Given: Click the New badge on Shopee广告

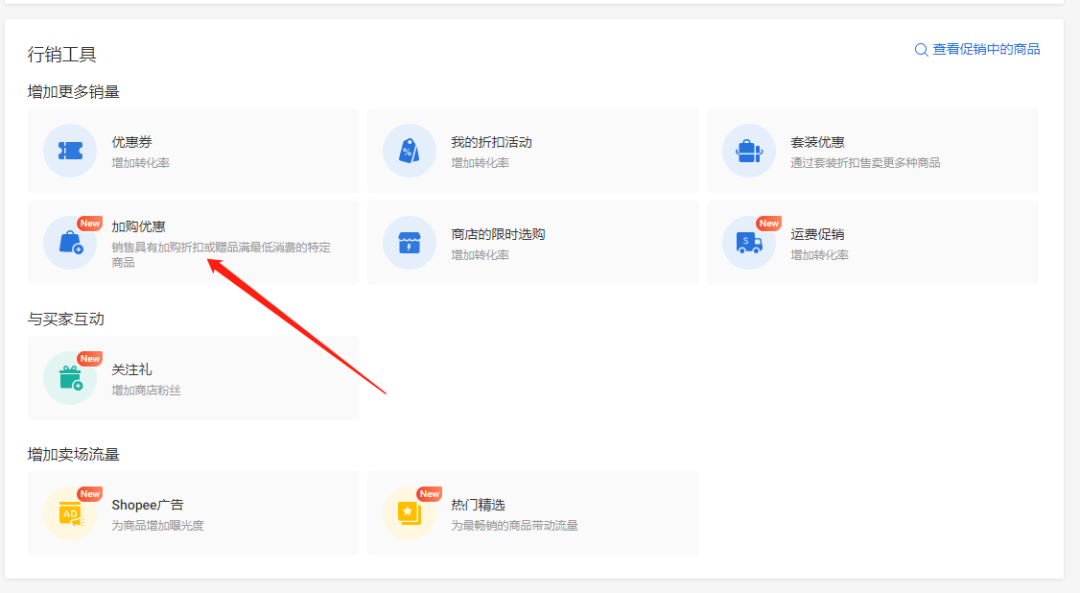Looking at the screenshot, I should [x=90, y=493].
